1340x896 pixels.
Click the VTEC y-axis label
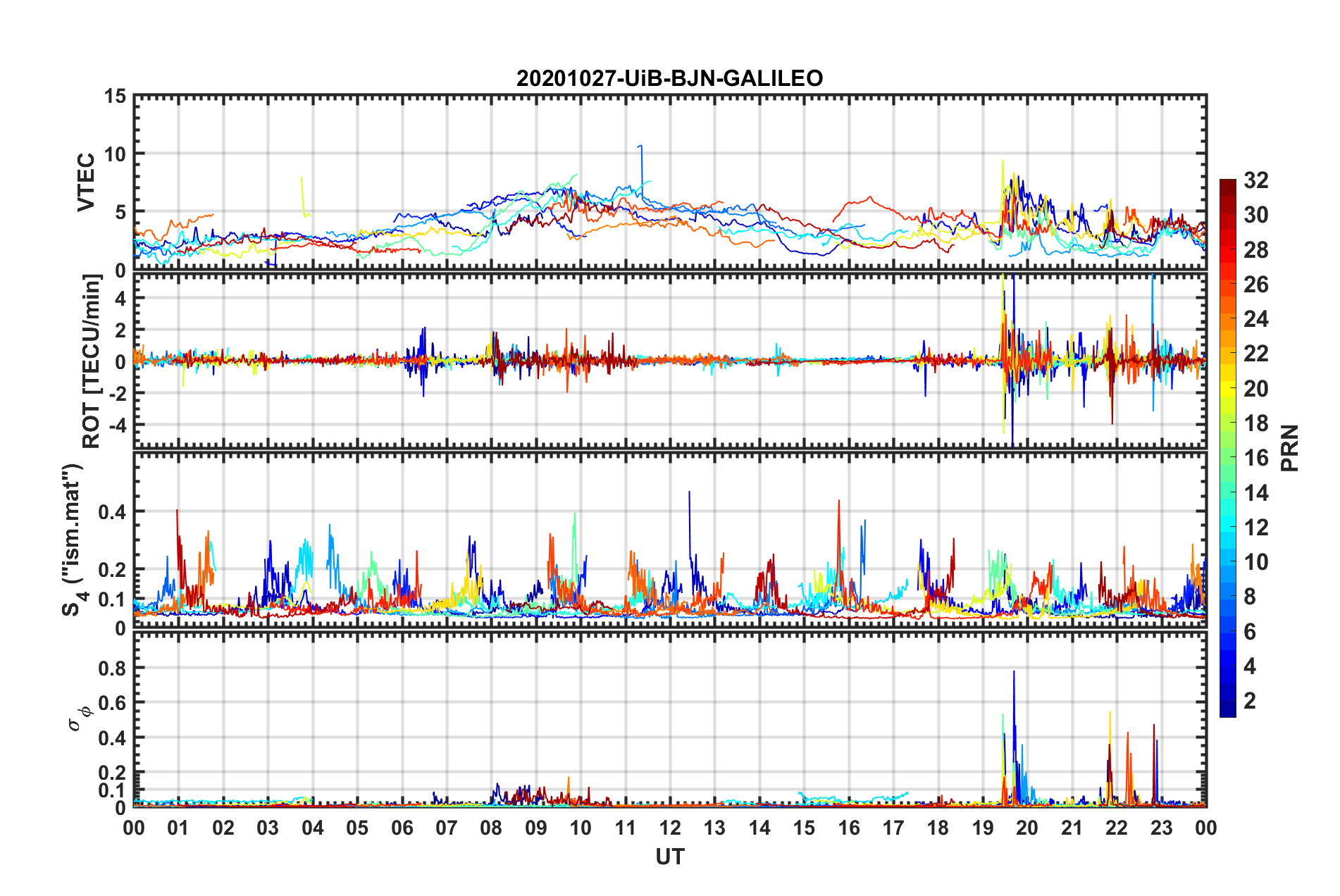86,182
